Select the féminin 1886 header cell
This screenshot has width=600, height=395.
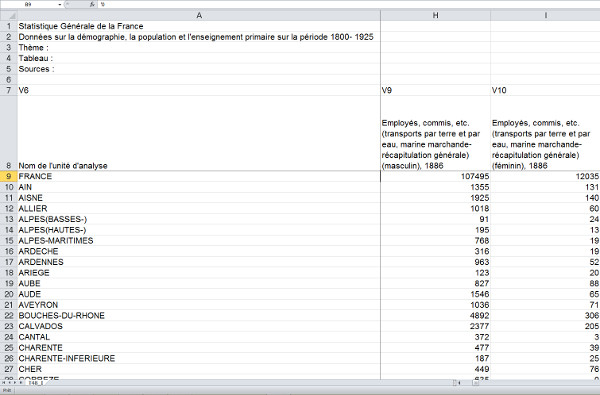545,133
